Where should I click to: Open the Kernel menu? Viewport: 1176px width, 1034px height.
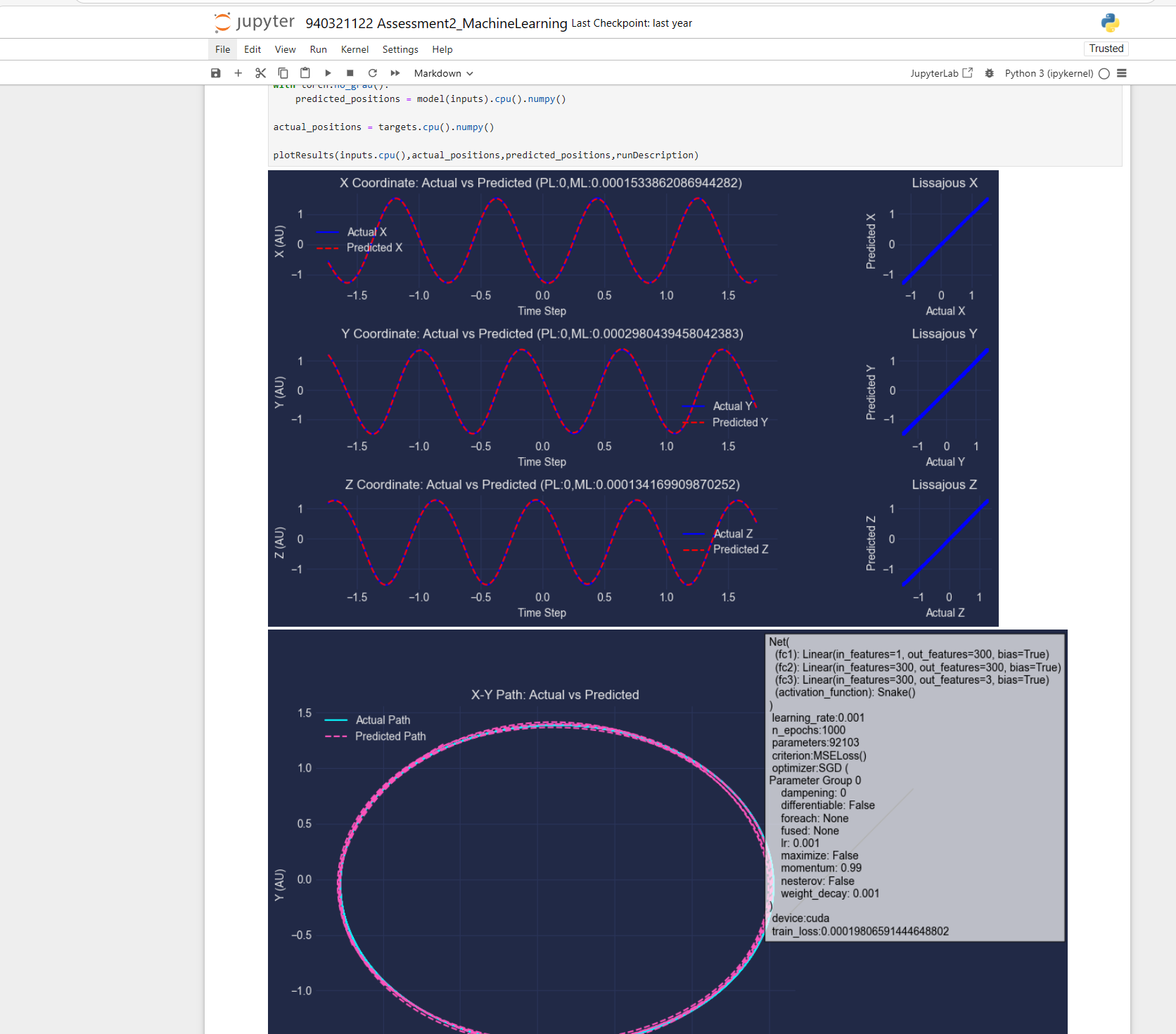[x=354, y=49]
